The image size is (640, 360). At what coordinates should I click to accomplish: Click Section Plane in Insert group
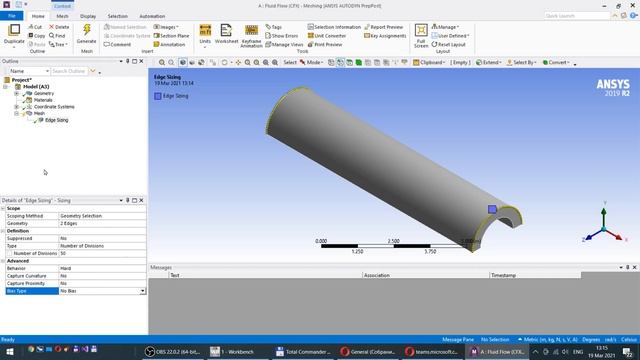171,36
